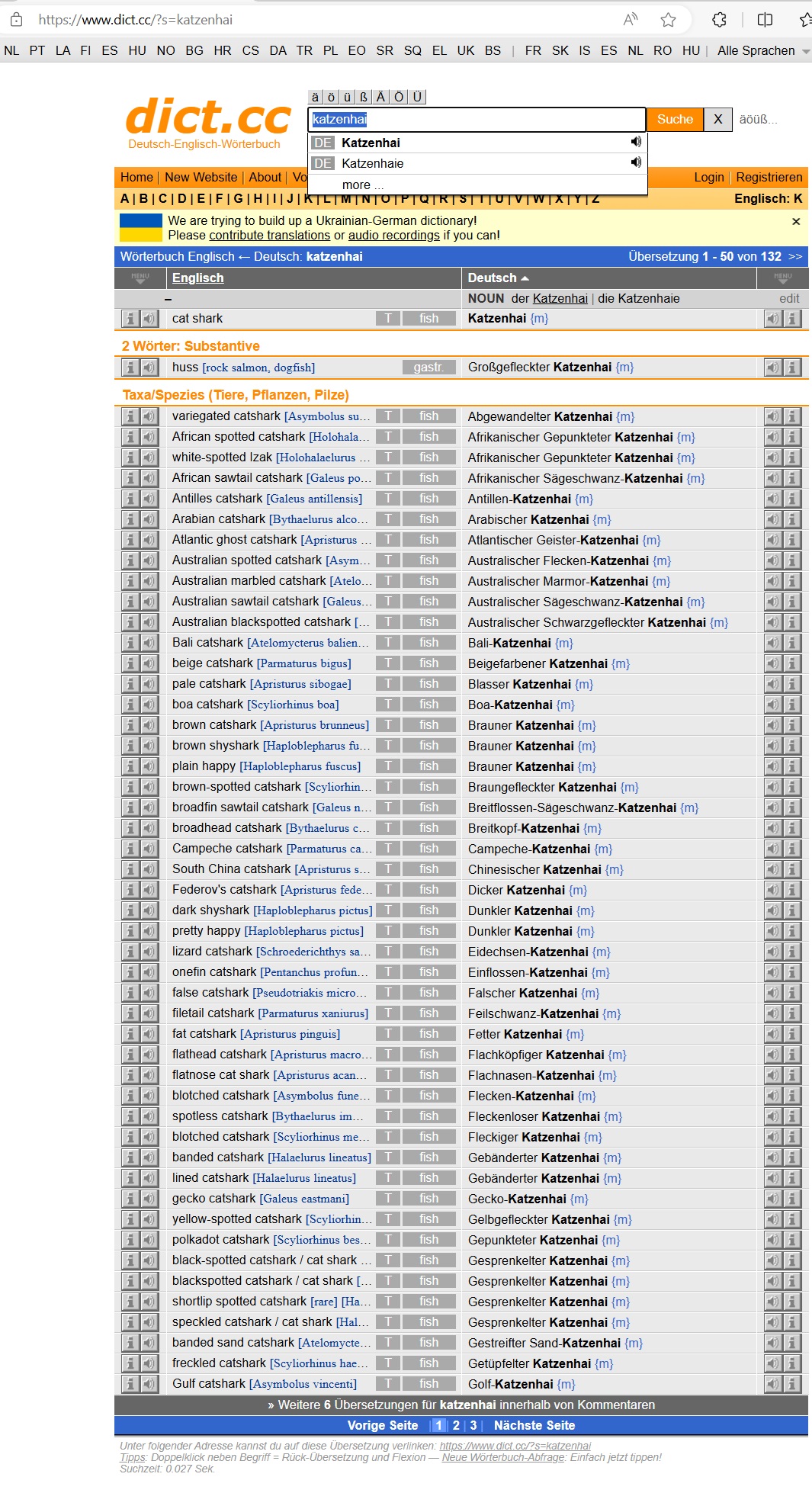Toggle sort order on Deutsch column
Image resolution: width=812 pixels, height=1493 pixels.
tap(498, 278)
